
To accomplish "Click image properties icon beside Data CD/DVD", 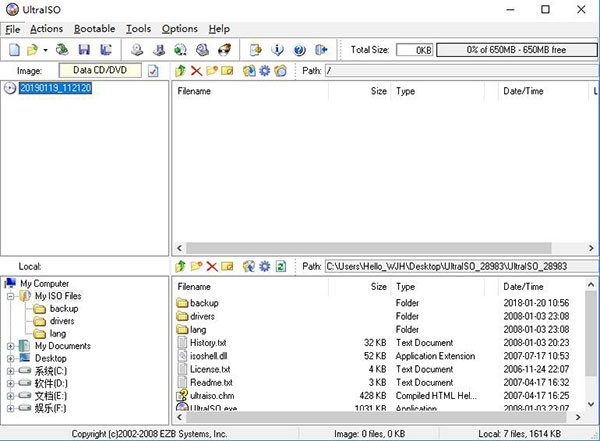I will tap(153, 71).
